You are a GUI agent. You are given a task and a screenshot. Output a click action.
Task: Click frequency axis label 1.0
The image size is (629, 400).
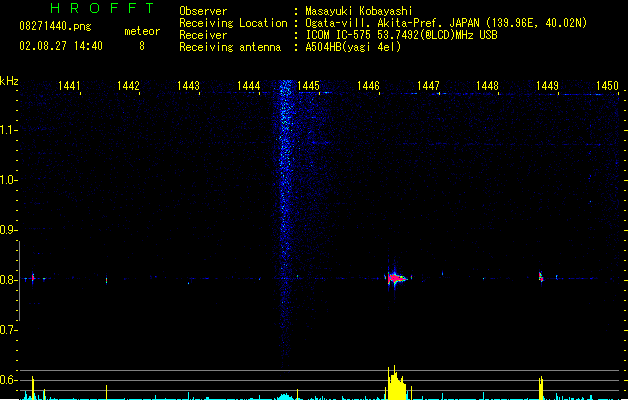point(8,180)
